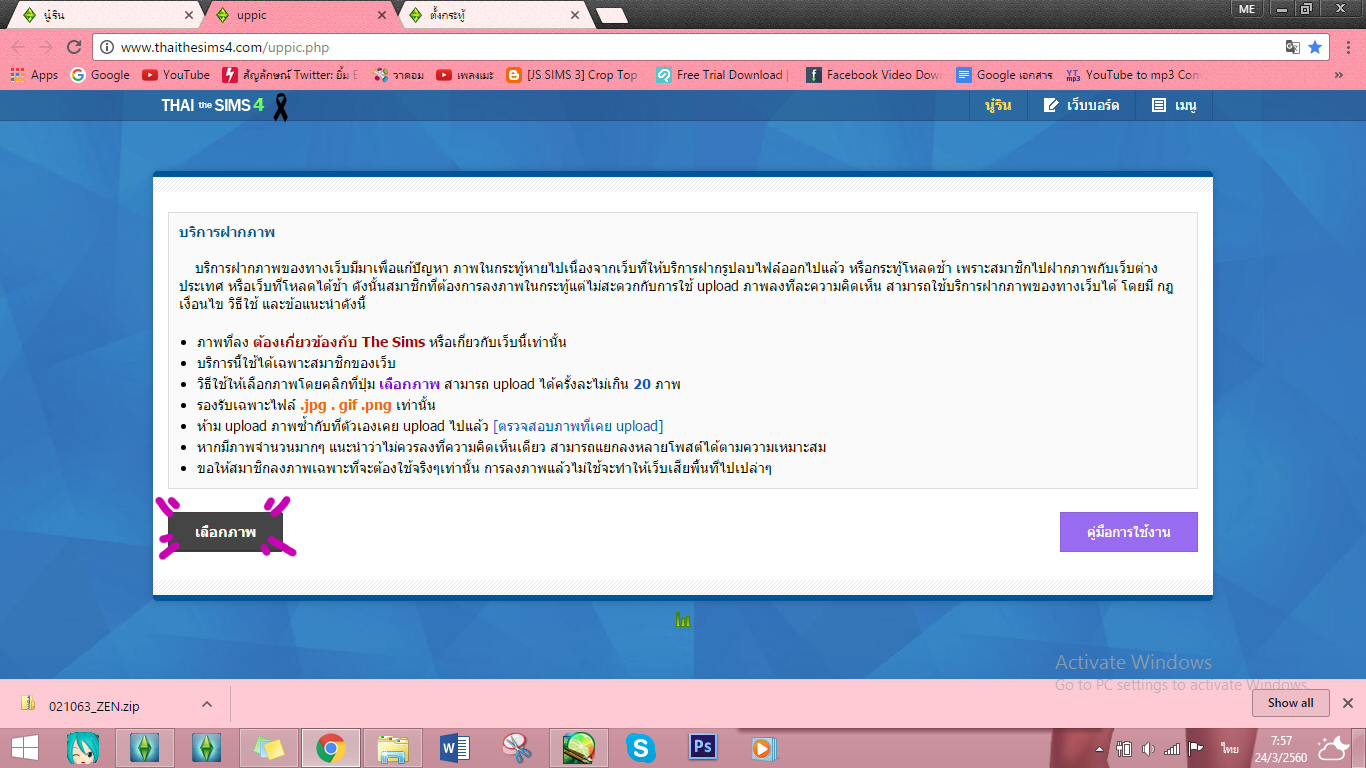The image size is (1366, 768).
Task: Open YouTube to mp3 Converter bookmark
Action: (1133, 75)
